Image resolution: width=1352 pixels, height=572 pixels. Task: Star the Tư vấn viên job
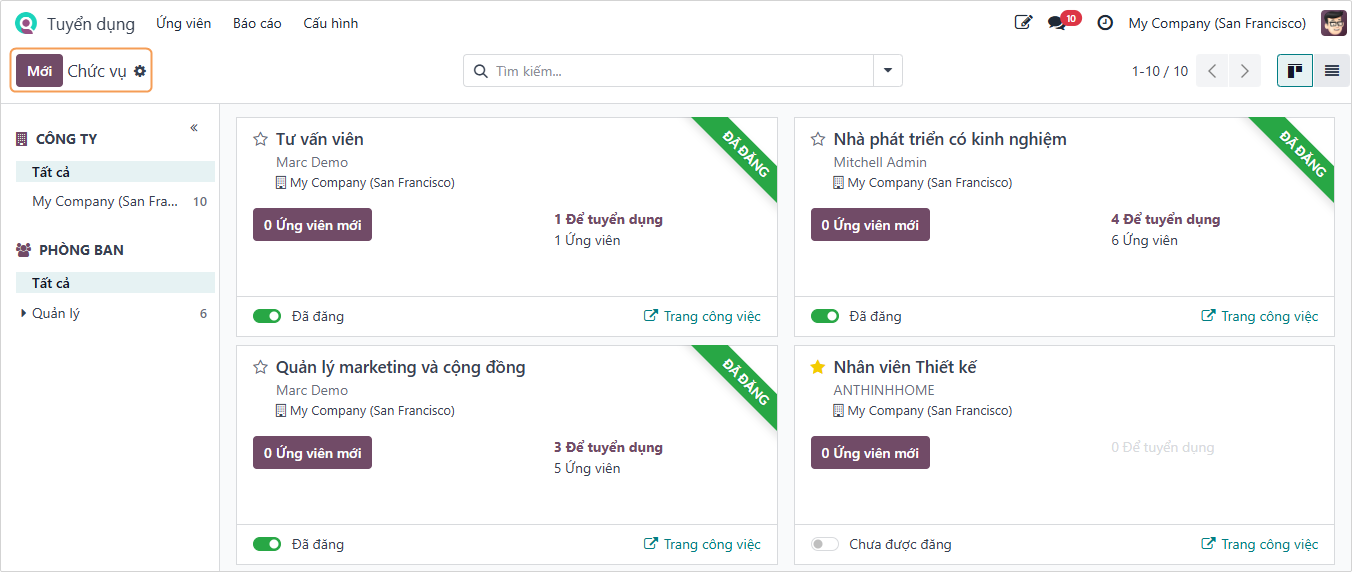click(x=261, y=140)
